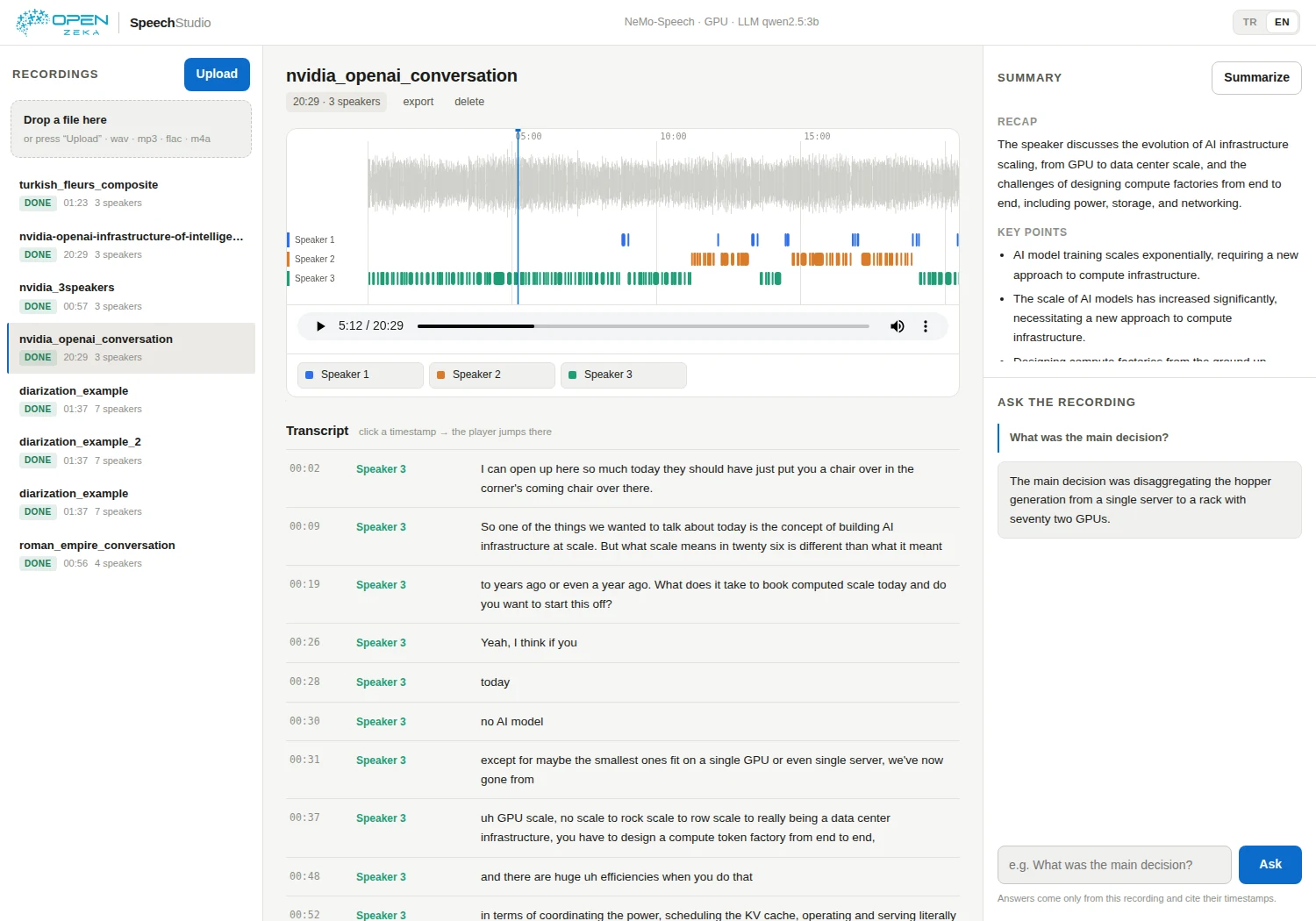
Task: Select the blue Speaker 1 color chip
Action: 361,375
